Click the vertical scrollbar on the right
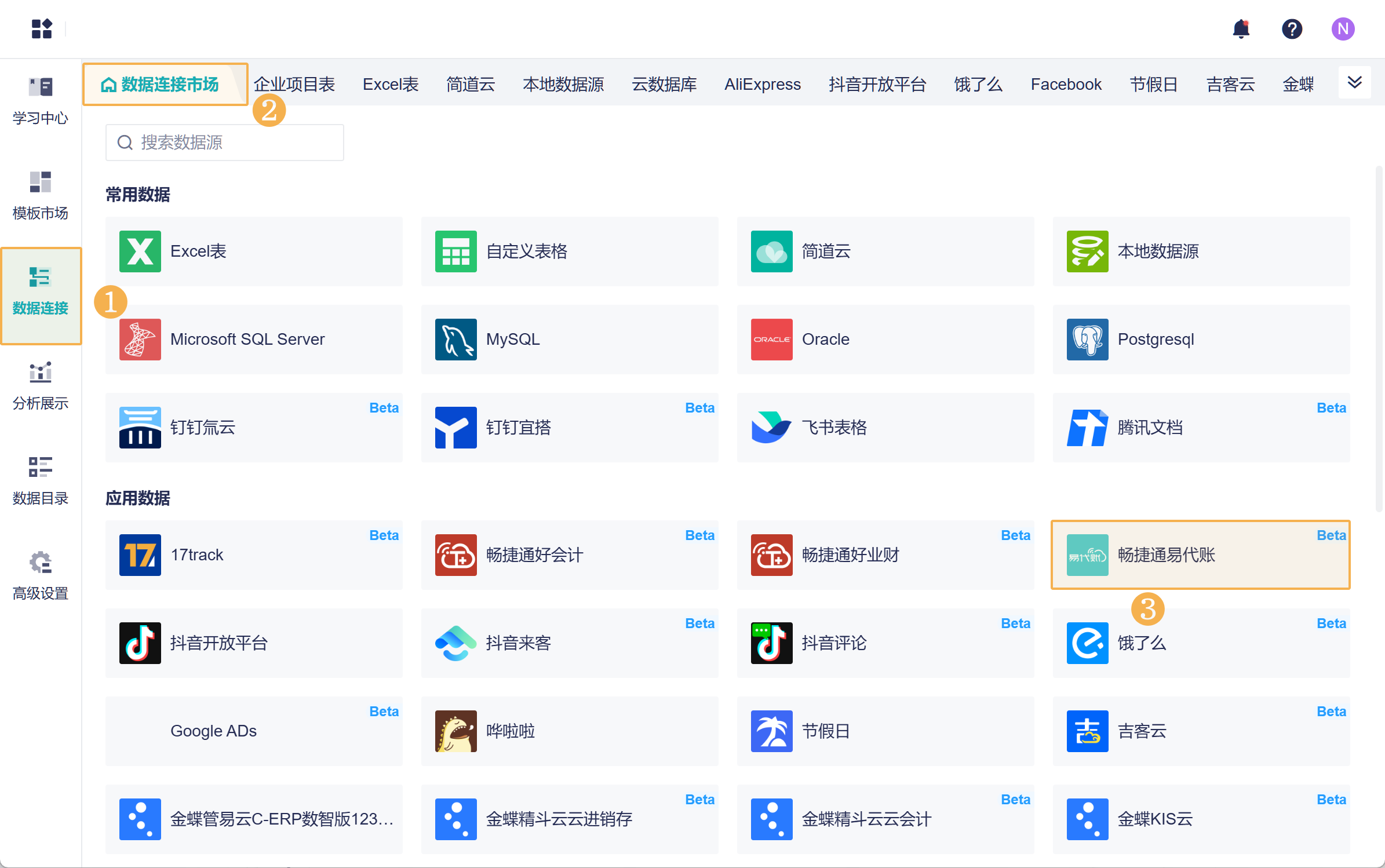Screen dimensions: 1385x868 pos(1379,339)
